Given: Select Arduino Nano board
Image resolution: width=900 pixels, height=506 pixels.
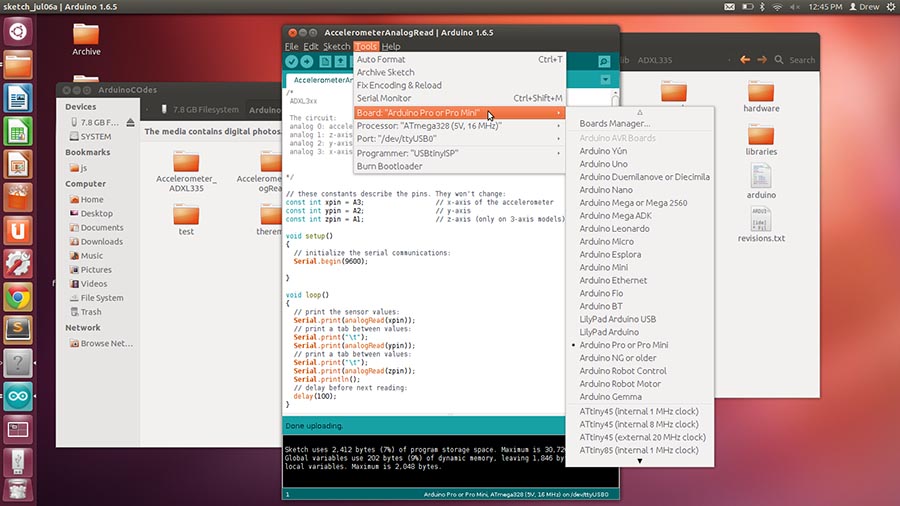Looking at the screenshot, I should point(606,190).
